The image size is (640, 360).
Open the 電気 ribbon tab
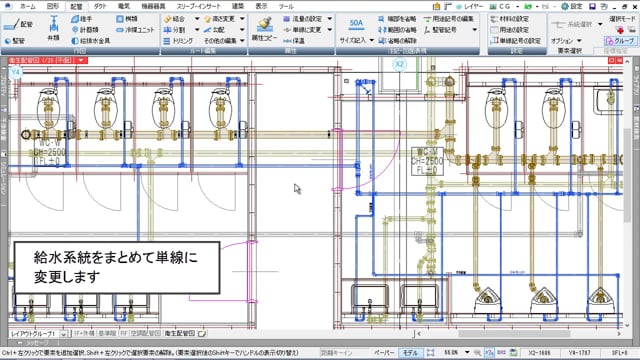coord(123,7)
